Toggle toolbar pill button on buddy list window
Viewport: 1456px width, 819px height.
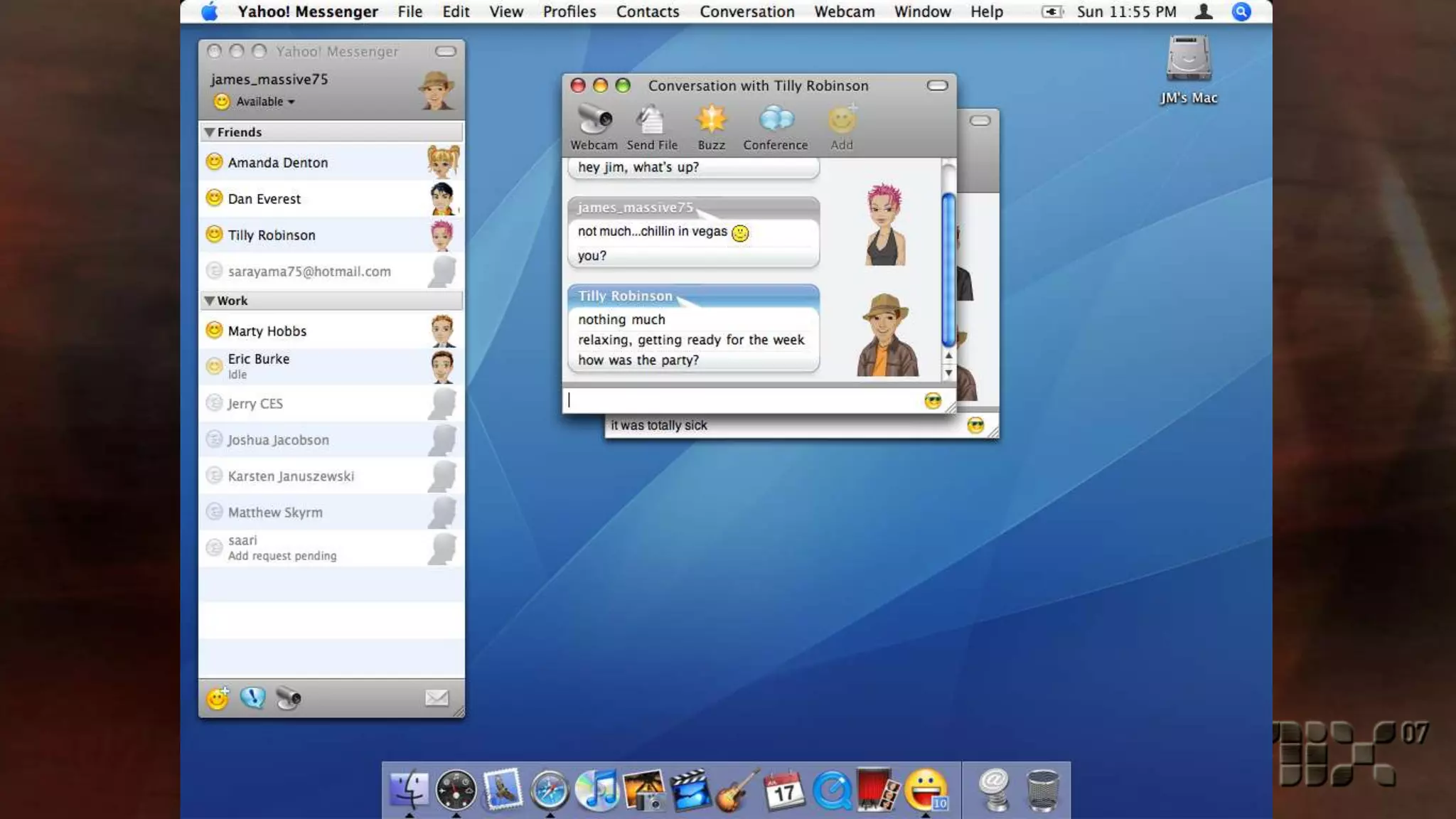tap(445, 51)
